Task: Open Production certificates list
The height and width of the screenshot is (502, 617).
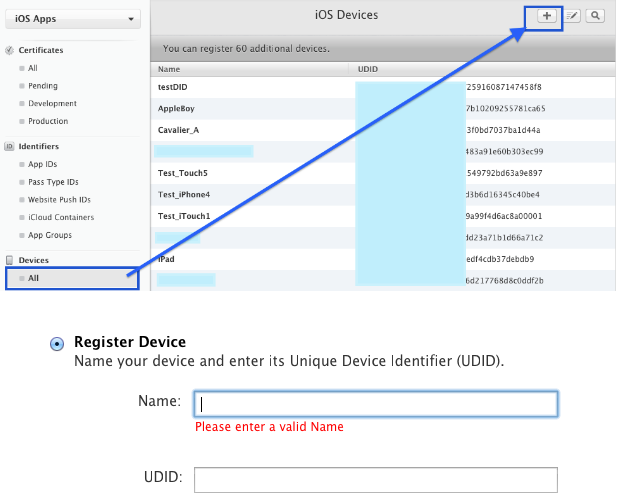Action: point(48,121)
